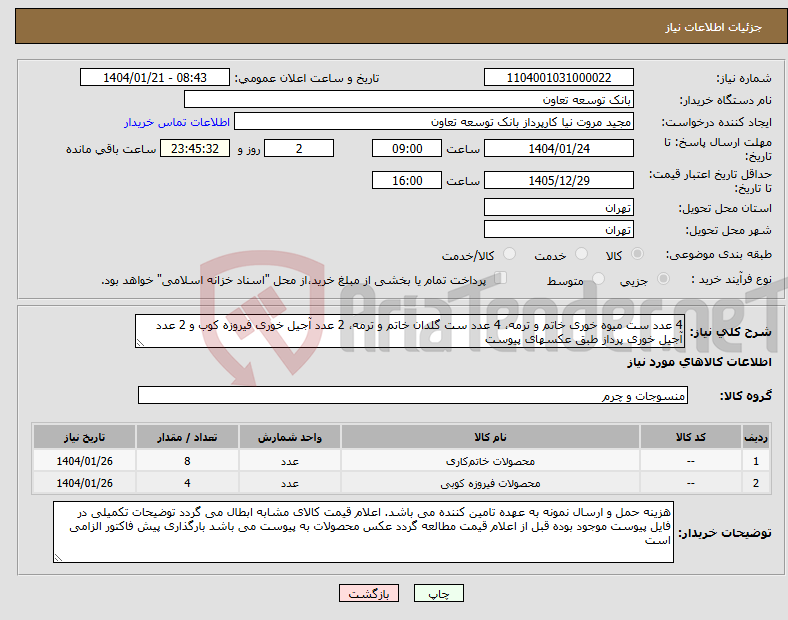This screenshot has width=788, height=620.
Task: Click the unit عدد in row 1
Action: click(289, 461)
